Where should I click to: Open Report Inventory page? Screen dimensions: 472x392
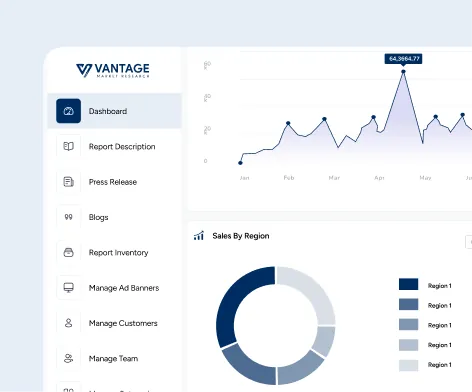click(x=118, y=253)
